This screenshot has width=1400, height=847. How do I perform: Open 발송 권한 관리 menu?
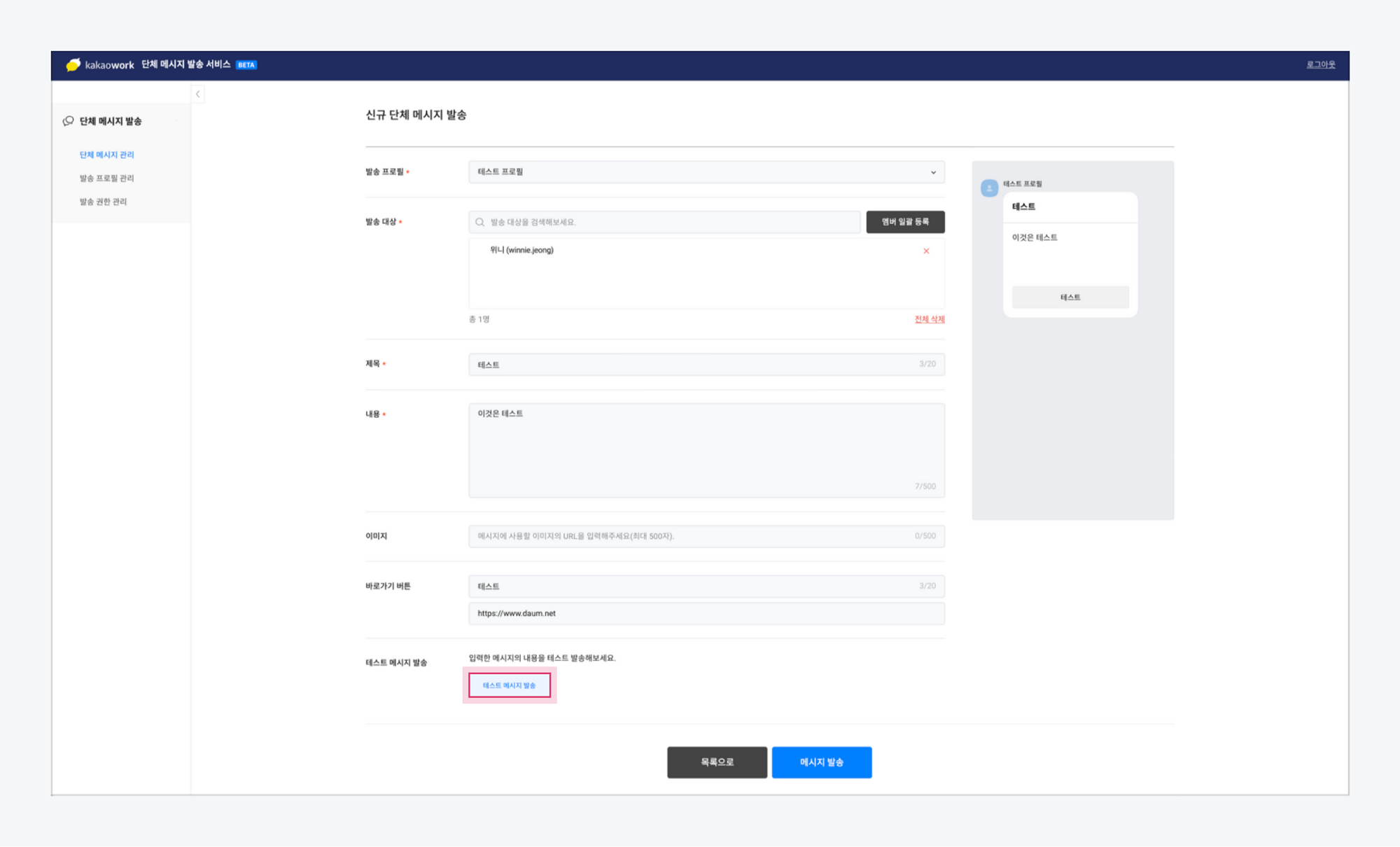pos(103,202)
